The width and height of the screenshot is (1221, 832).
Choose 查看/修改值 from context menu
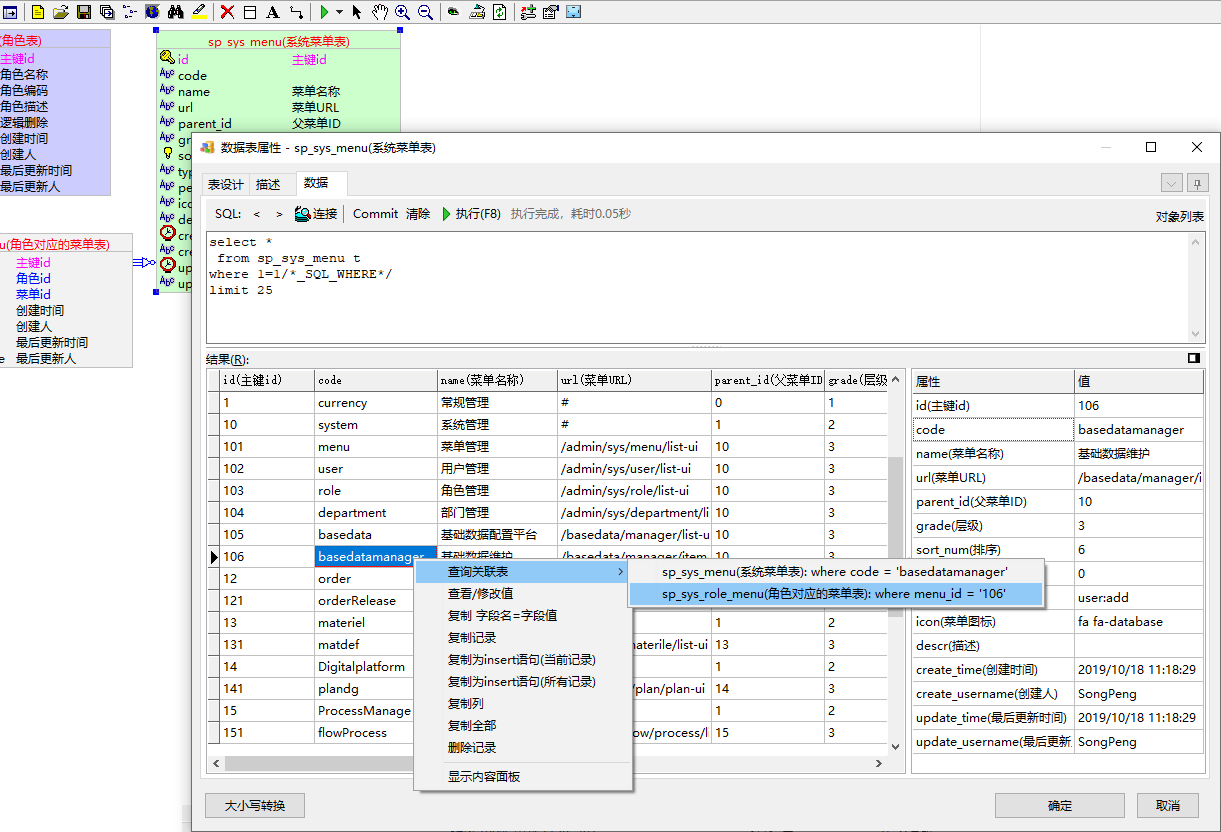[x=523, y=593]
